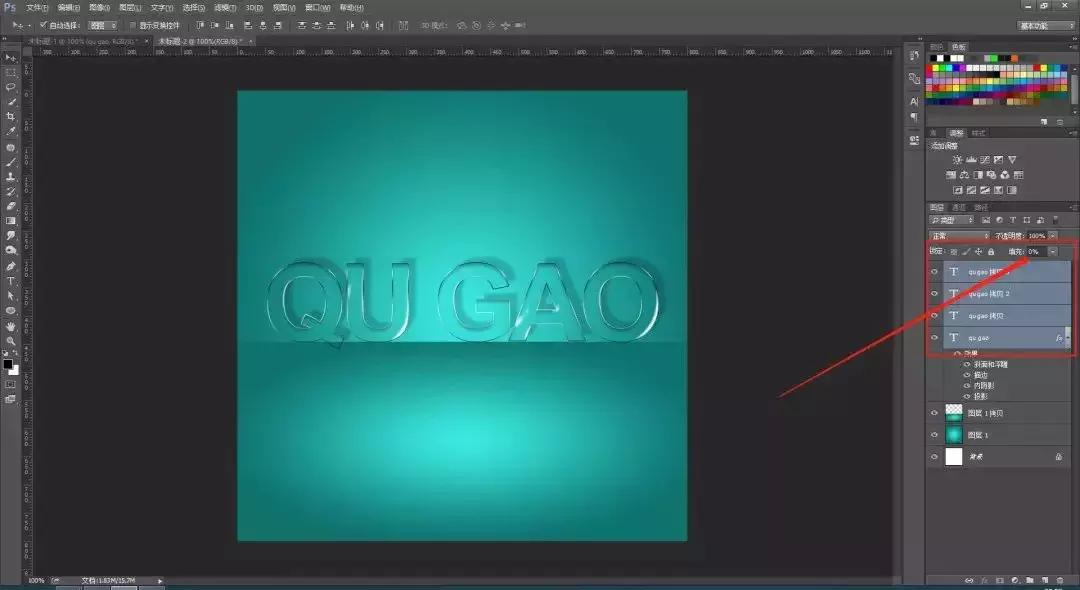Hide the top qu gao copy 3 layer
The image size is (1080, 590).
[x=935, y=271]
